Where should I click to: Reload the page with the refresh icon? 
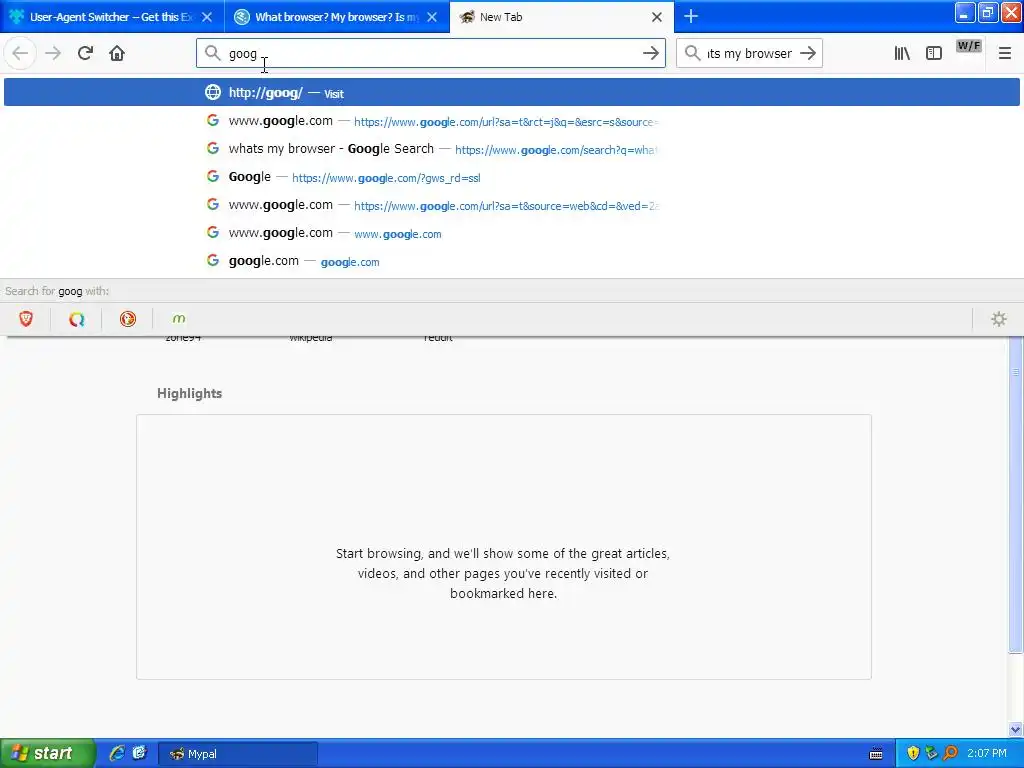85,53
